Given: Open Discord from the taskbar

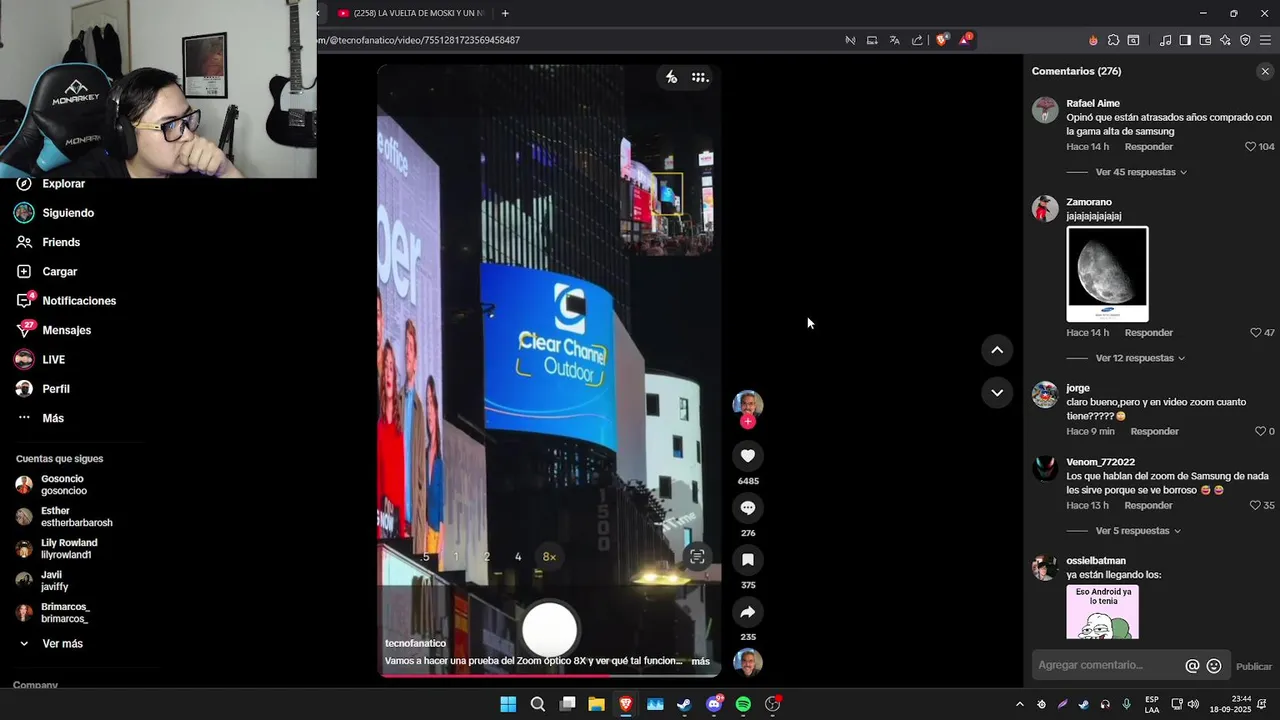Looking at the screenshot, I should (714, 705).
